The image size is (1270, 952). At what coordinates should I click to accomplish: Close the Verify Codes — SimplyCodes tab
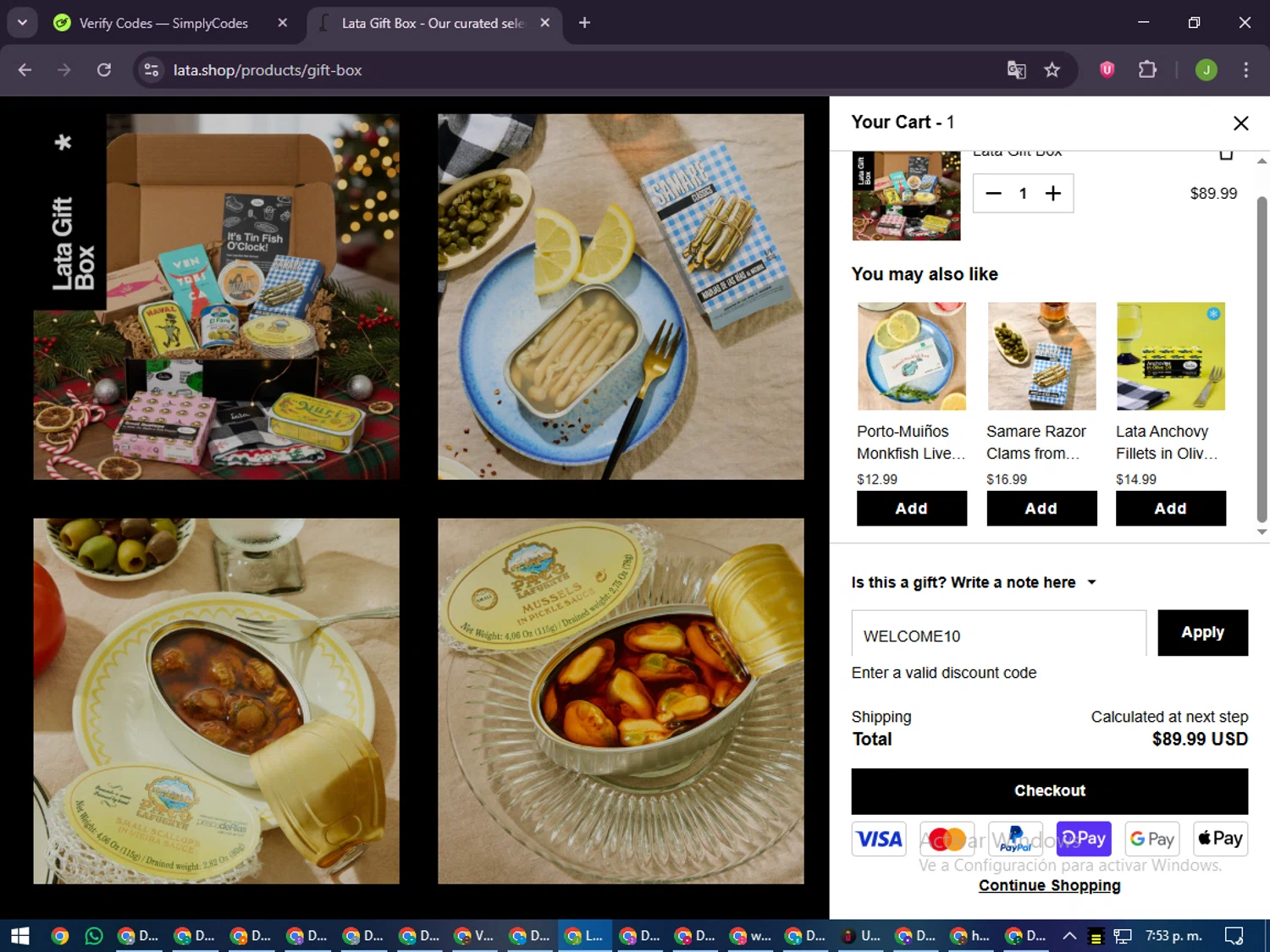[x=283, y=24]
